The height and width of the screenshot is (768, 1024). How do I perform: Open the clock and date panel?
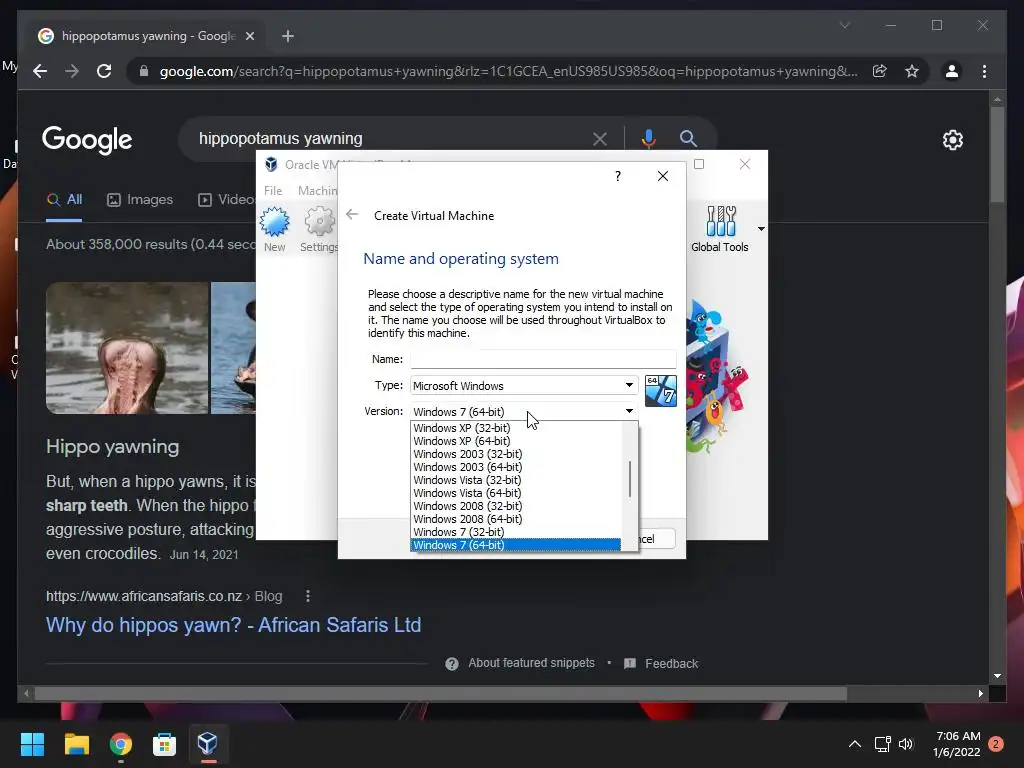click(957, 744)
